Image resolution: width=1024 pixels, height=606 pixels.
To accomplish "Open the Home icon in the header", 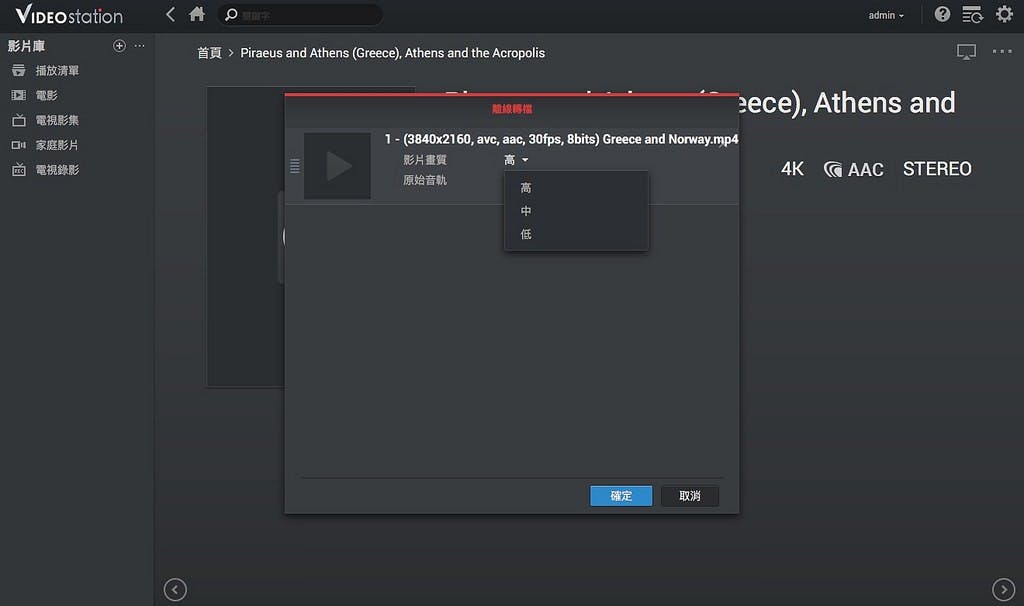I will [197, 14].
